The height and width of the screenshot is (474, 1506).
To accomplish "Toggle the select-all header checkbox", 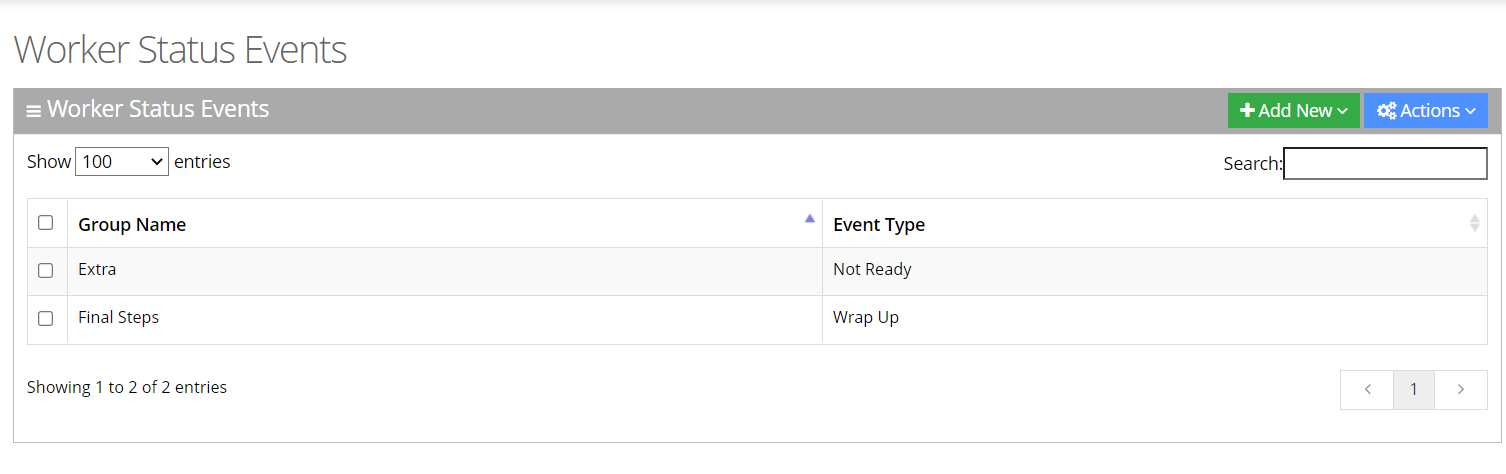I will [46, 223].
